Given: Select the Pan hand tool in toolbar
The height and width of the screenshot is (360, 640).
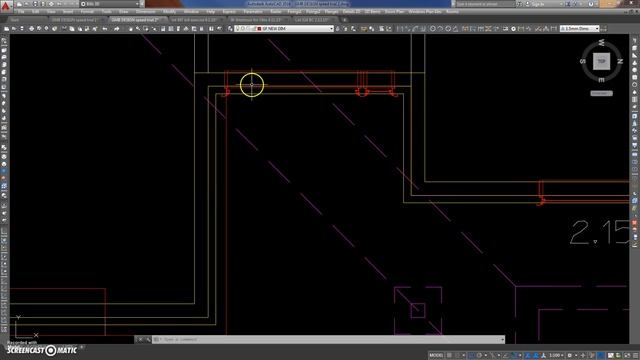Looking at the screenshot, I should point(131,29).
